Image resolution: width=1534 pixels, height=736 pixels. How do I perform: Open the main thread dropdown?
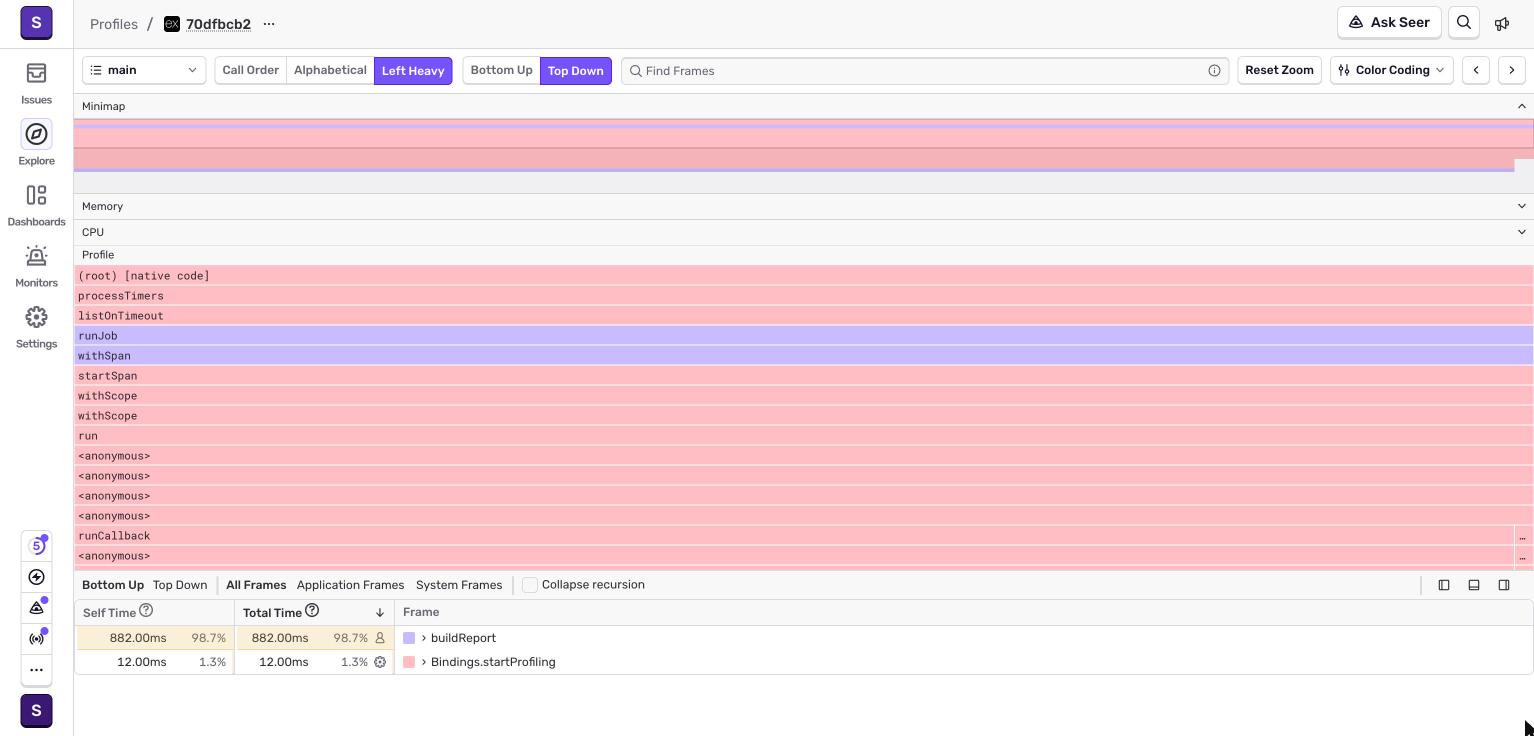[144, 70]
